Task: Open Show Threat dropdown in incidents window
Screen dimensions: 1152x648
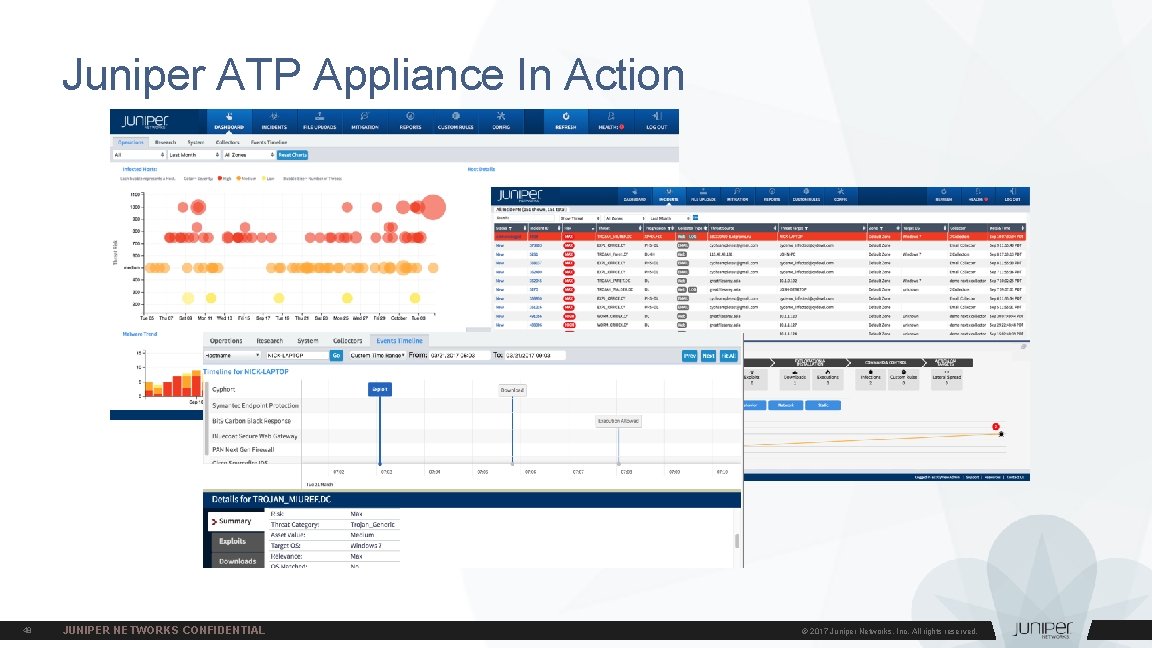Action: click(580, 218)
